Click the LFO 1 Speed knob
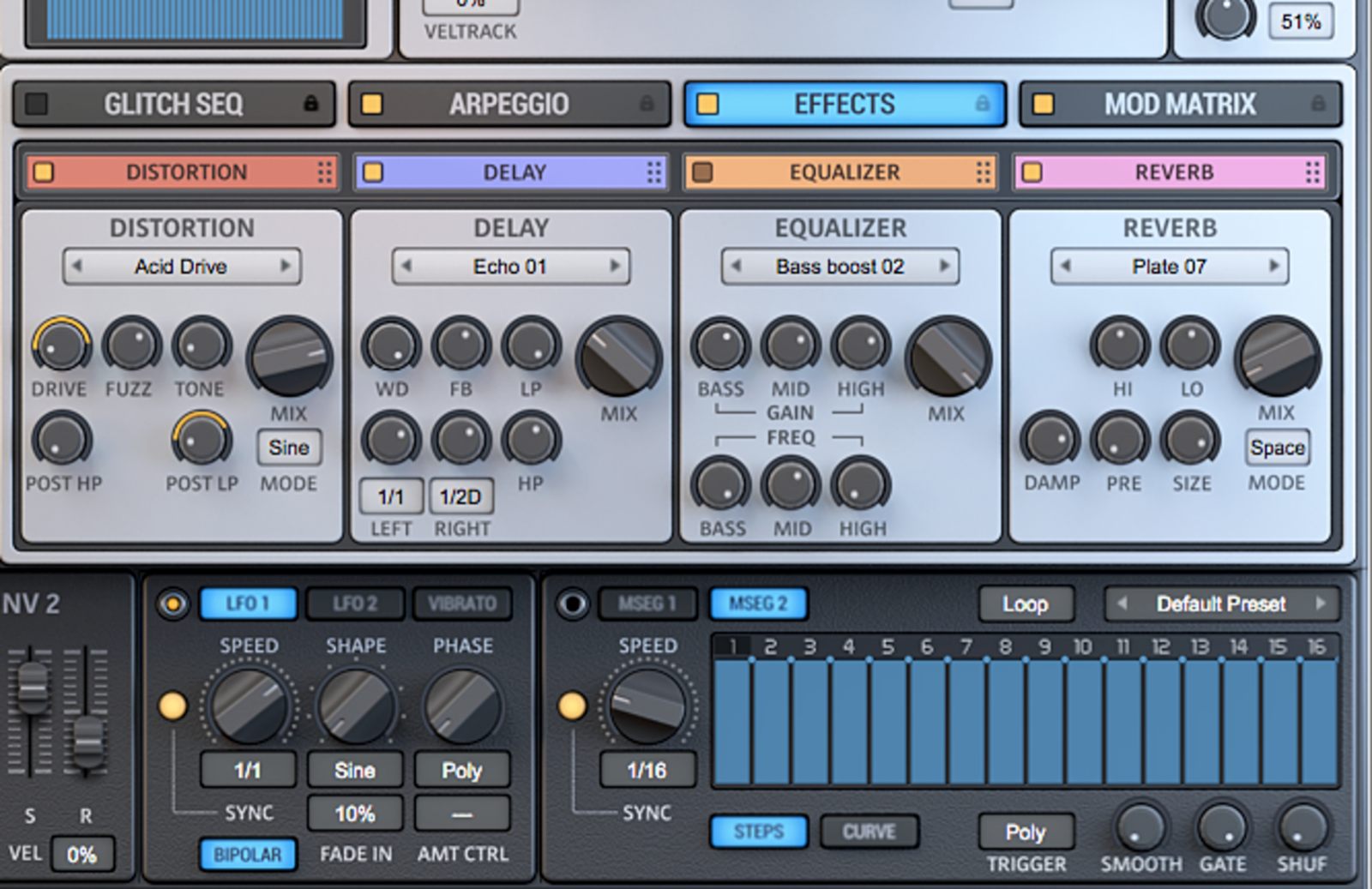1372x889 pixels. tap(249, 706)
